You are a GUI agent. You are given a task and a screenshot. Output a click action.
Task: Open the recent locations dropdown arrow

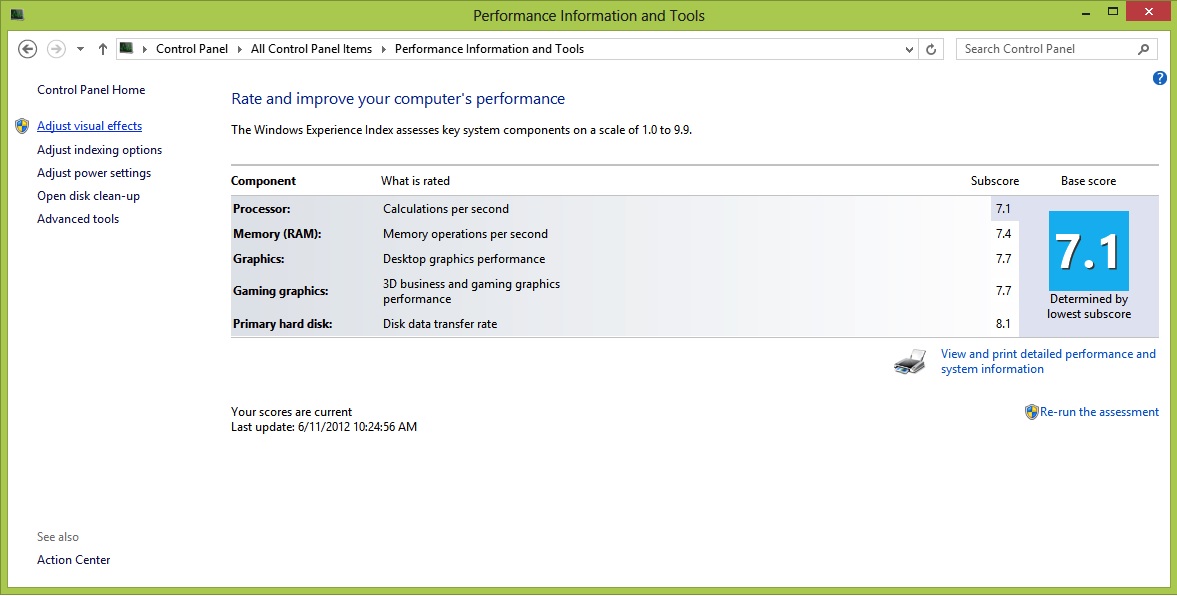pos(80,49)
